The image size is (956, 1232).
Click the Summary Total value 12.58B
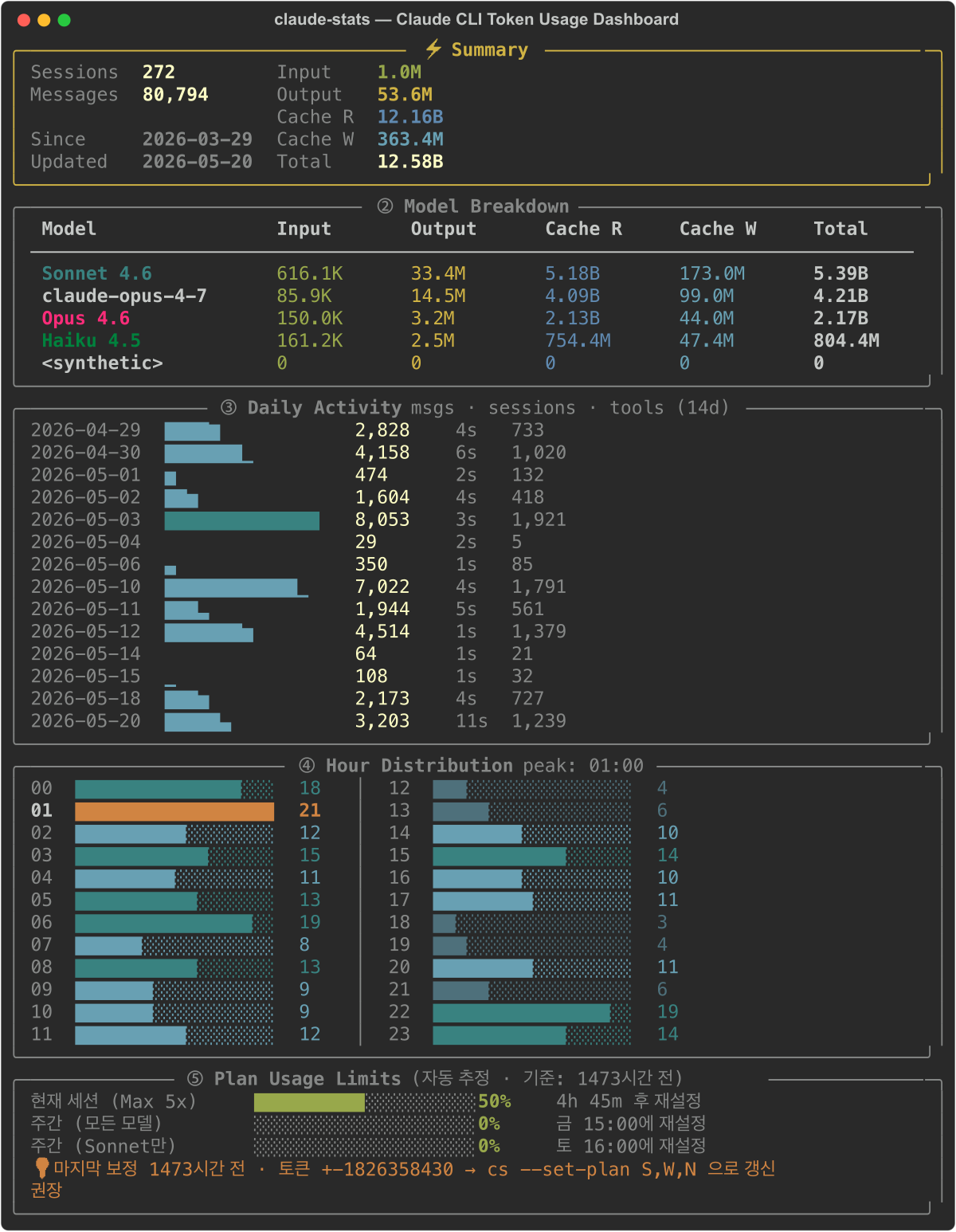(410, 161)
